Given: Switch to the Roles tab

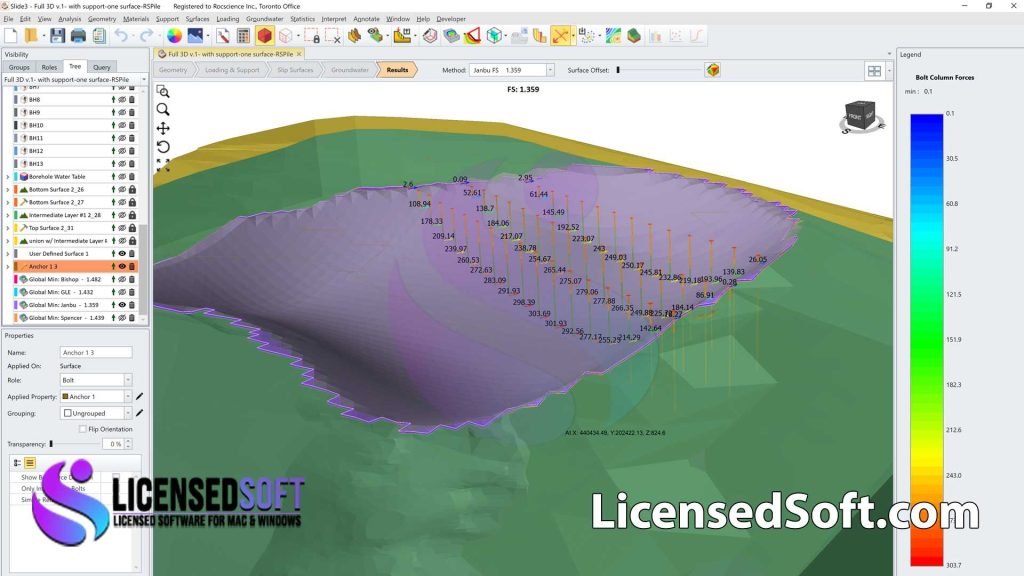Looking at the screenshot, I should click(x=49, y=67).
